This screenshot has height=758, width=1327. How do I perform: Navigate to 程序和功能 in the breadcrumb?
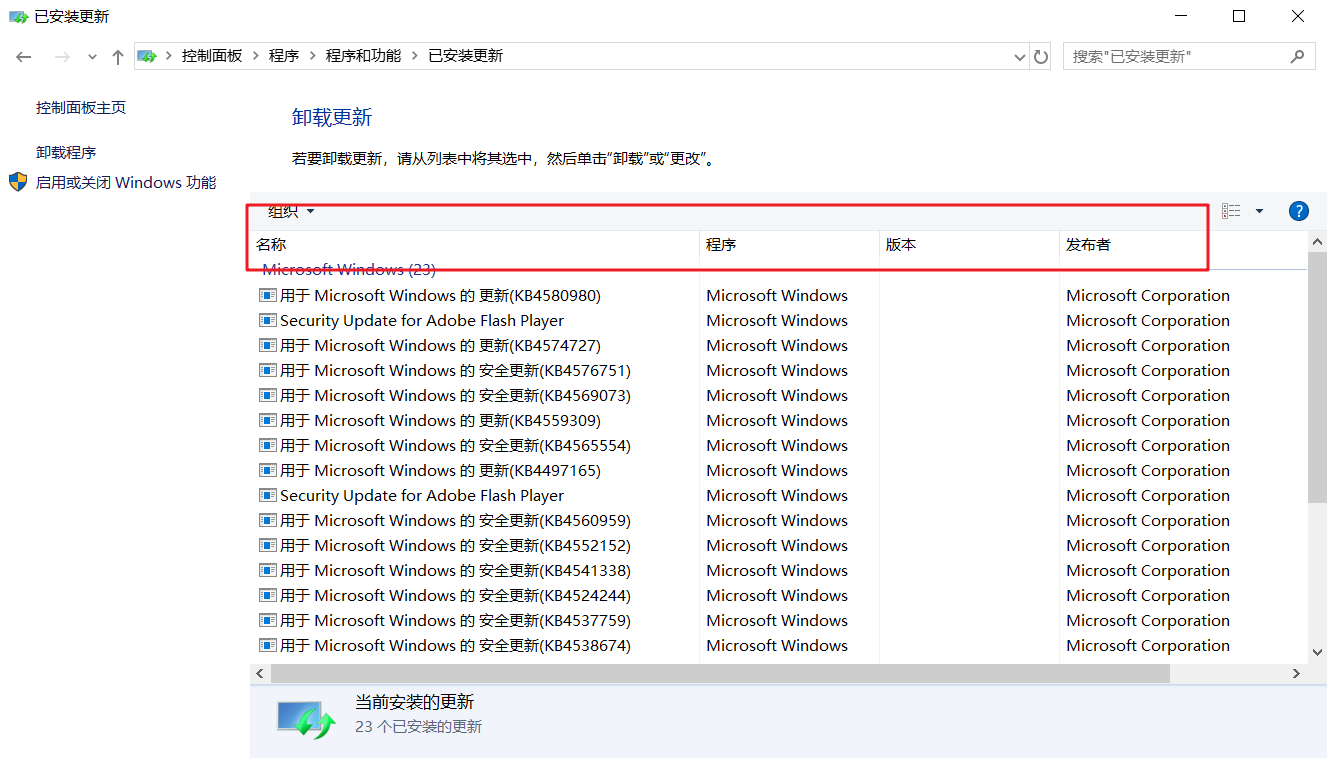(x=363, y=57)
